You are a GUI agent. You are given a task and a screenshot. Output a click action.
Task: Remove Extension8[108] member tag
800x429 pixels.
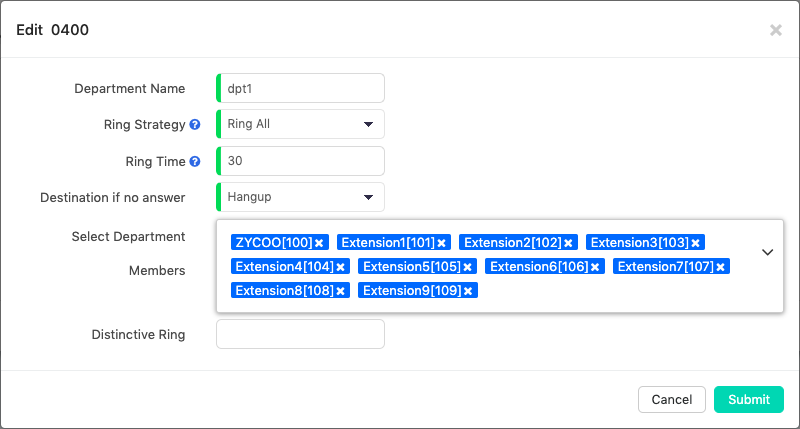(340, 291)
